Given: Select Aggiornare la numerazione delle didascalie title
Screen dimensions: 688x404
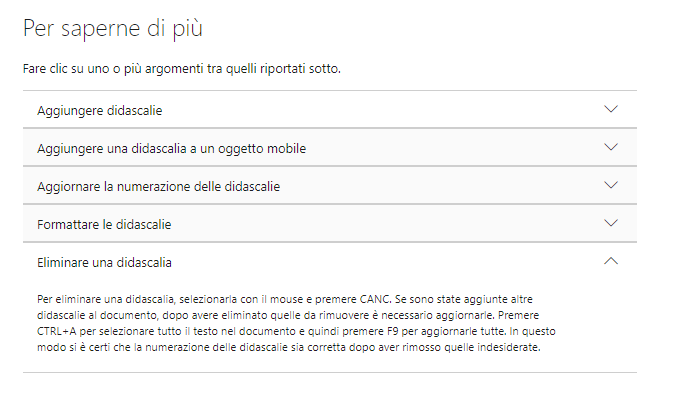Looking at the screenshot, I should click(x=158, y=186).
